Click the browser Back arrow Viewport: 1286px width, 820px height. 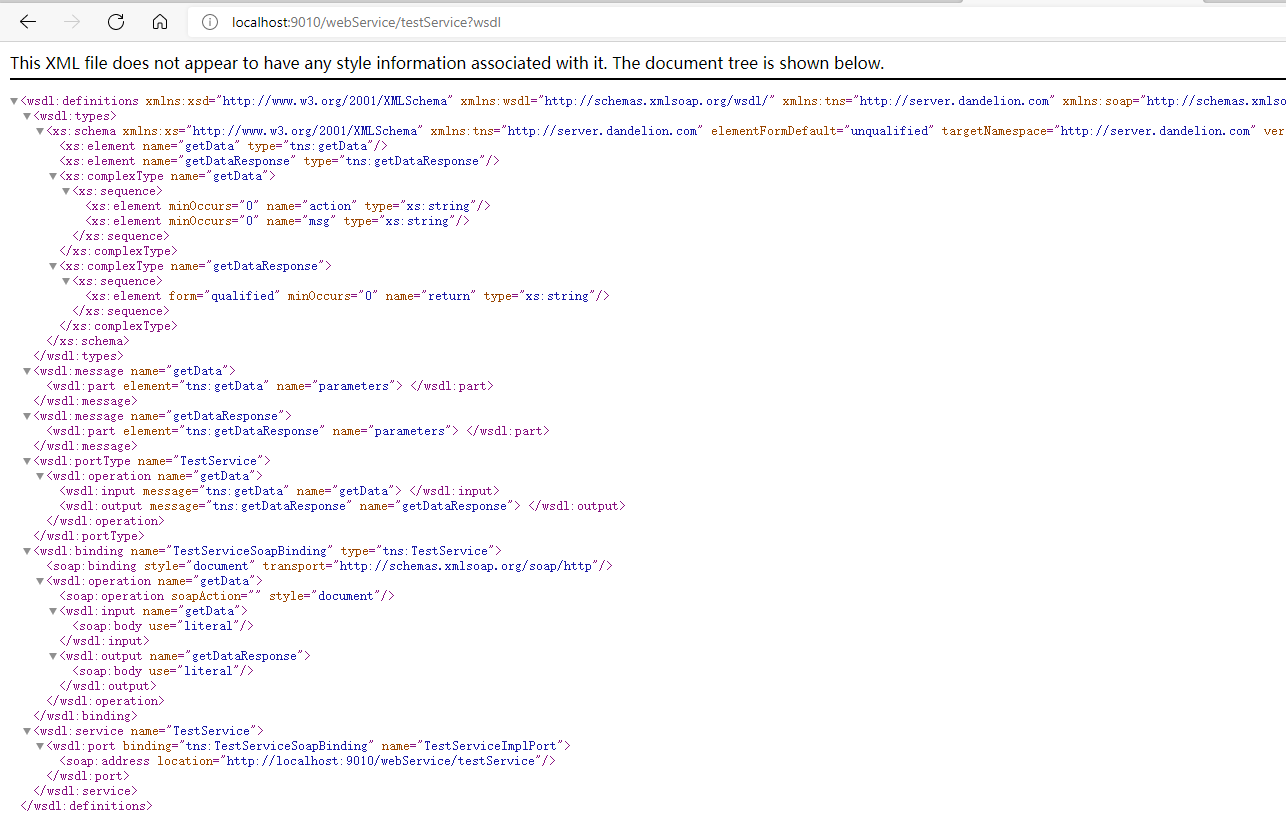pos(28,22)
